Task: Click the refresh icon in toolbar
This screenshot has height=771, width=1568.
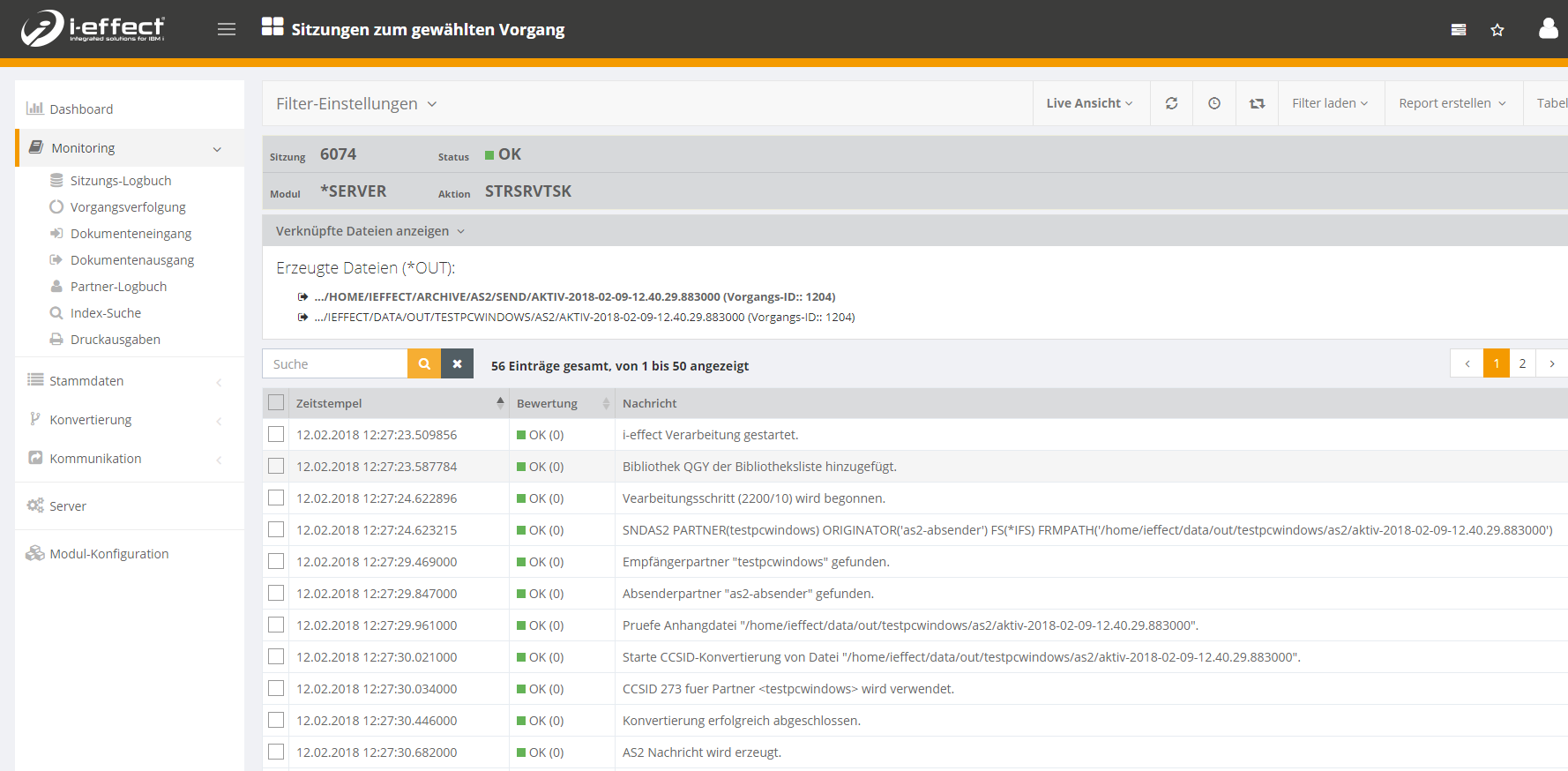Action: point(1171,103)
